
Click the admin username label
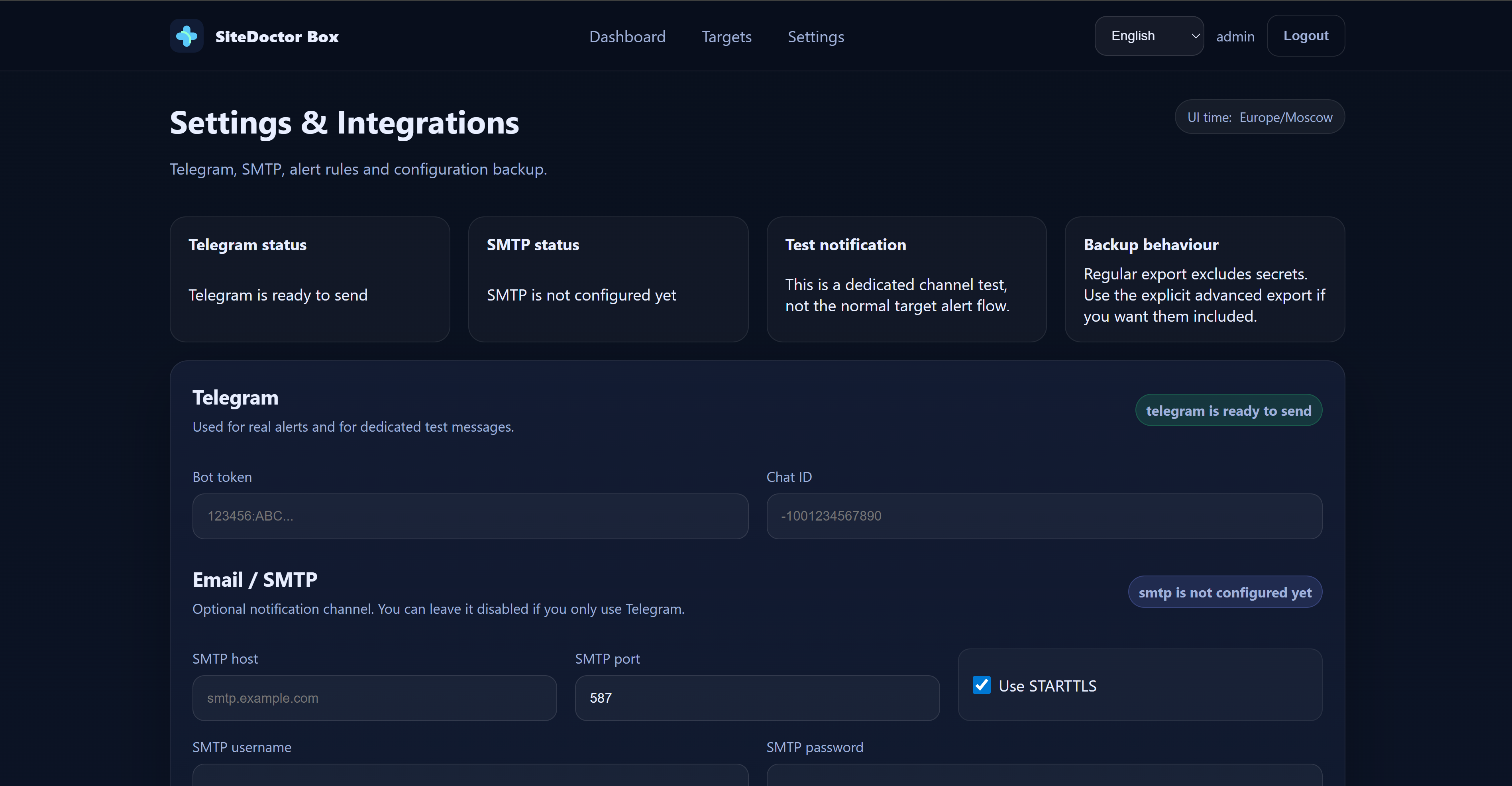click(x=1235, y=36)
